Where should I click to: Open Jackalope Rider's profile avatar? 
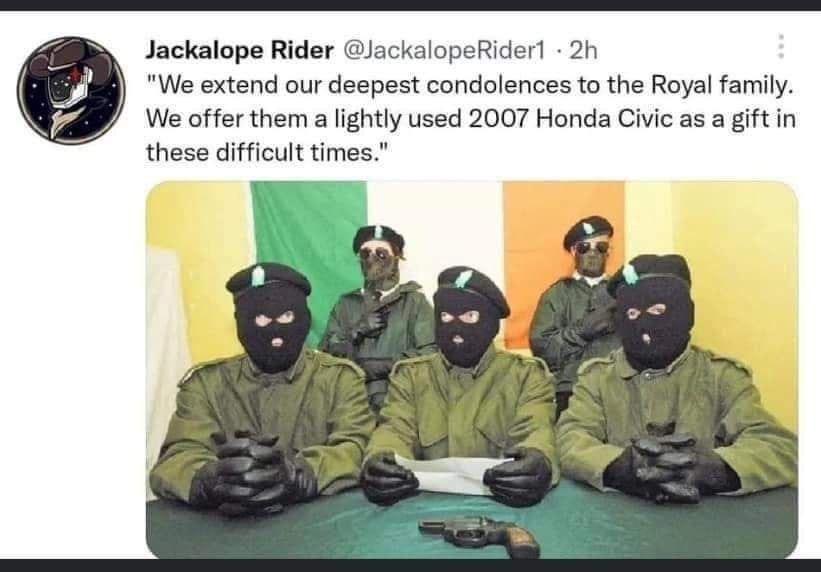pos(71,90)
